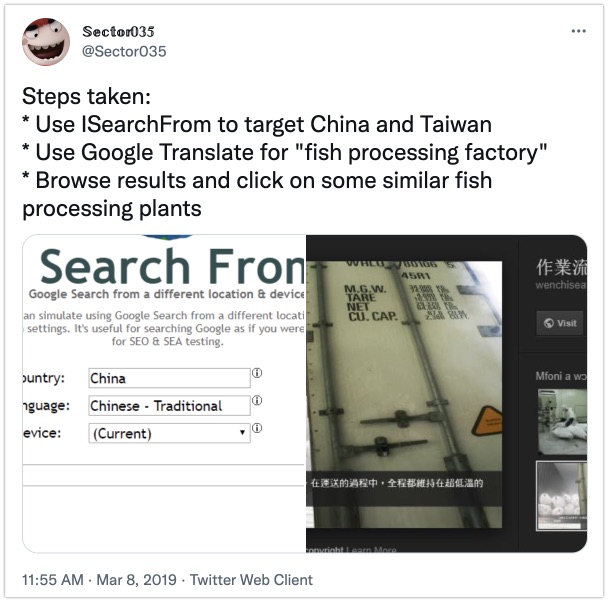
Task: Focus the Language field with Chinese - Traditional
Action: pyautogui.click(x=169, y=405)
